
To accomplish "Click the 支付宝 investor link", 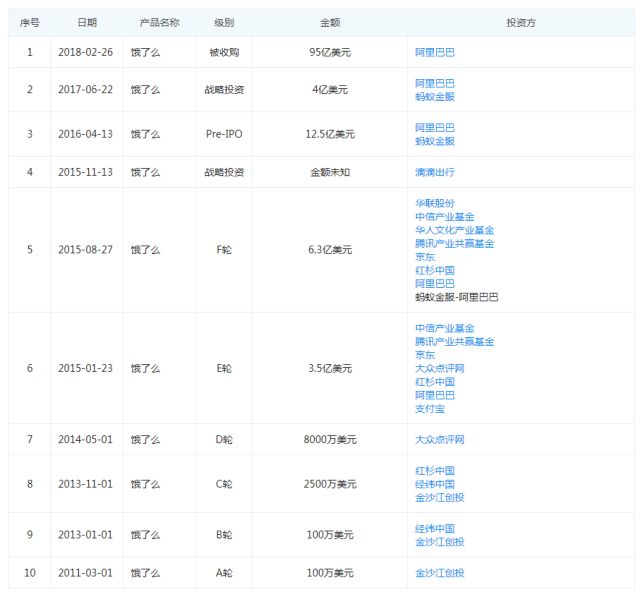I will coord(430,409).
